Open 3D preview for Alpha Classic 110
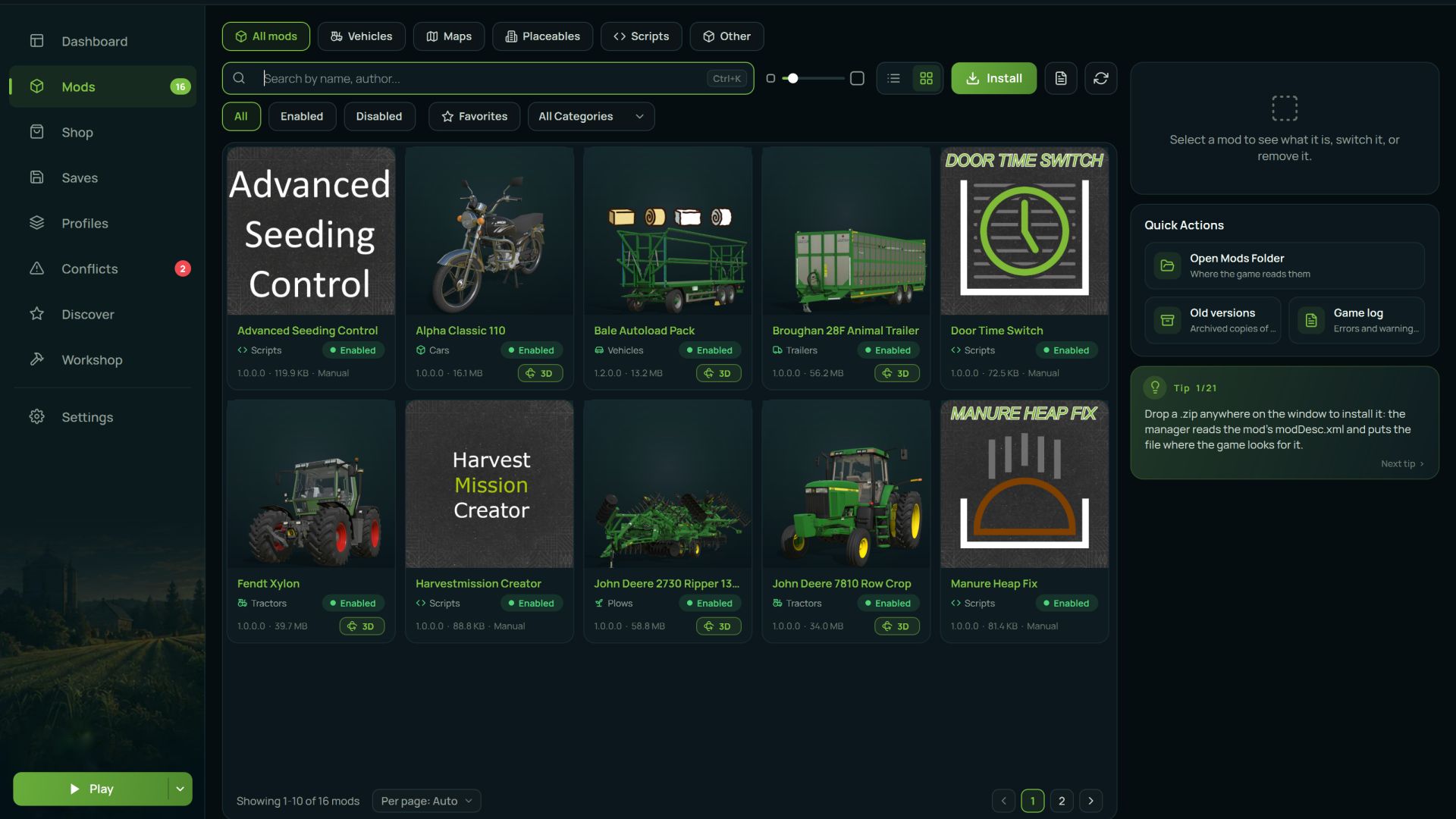Screen dimensions: 1456x819 pos(540,373)
